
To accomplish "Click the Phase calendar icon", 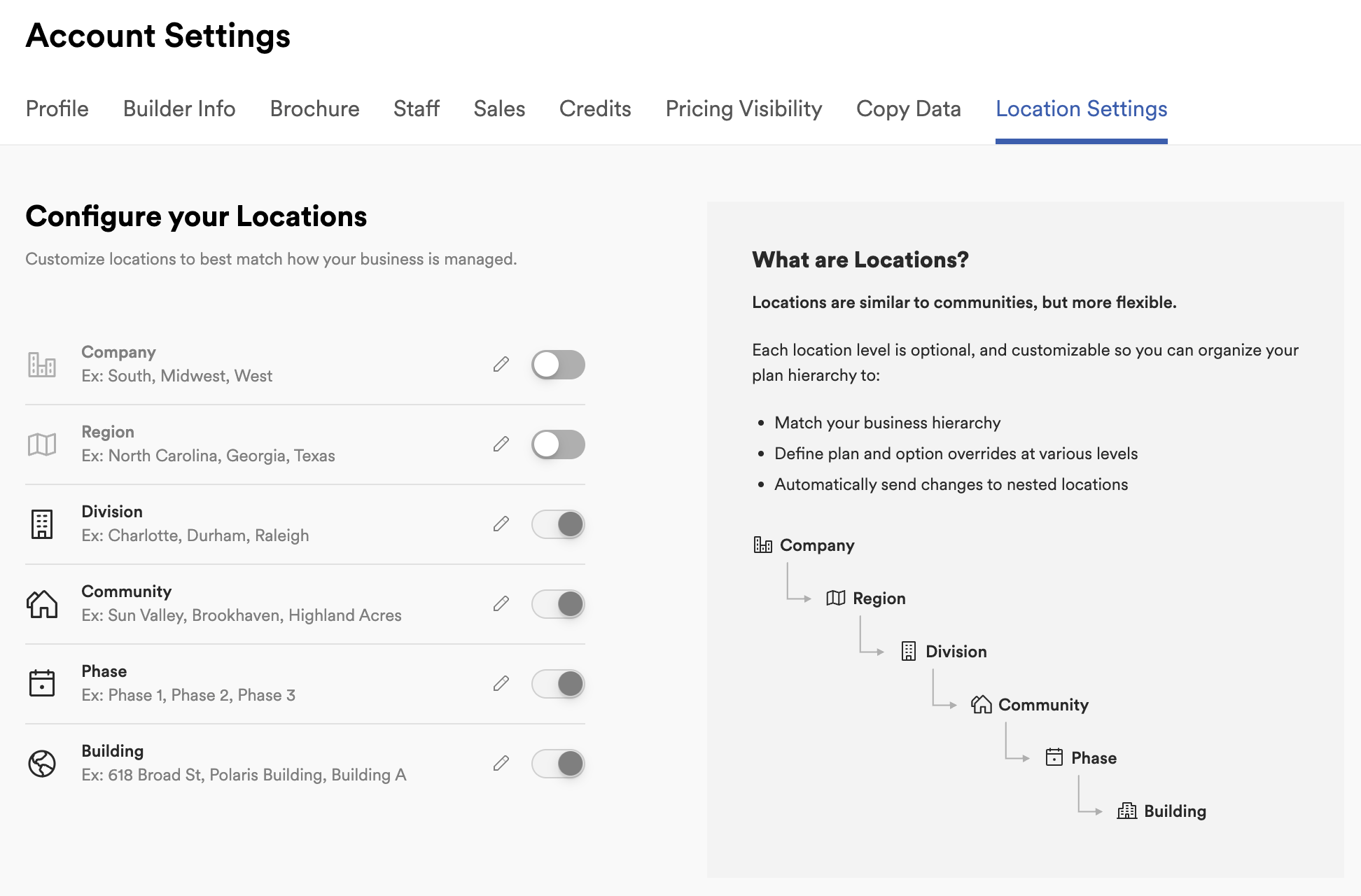I will [41, 682].
